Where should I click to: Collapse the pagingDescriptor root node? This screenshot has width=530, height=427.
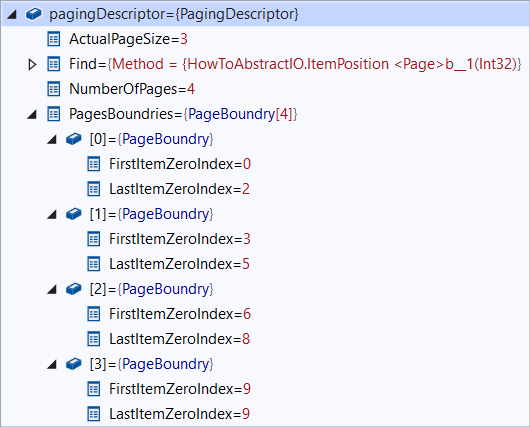click(12, 15)
